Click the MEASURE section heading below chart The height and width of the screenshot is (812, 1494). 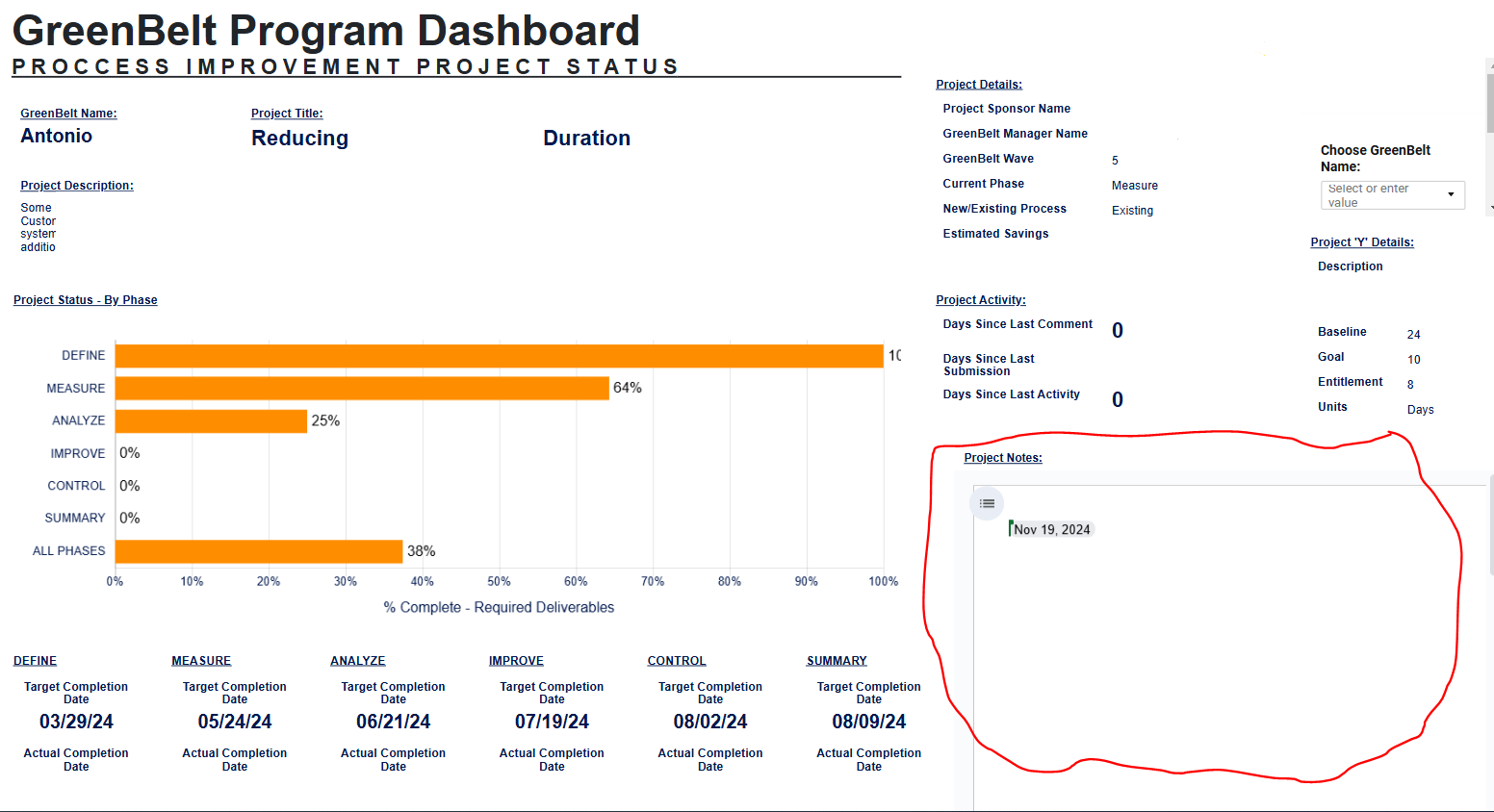pyautogui.click(x=201, y=661)
